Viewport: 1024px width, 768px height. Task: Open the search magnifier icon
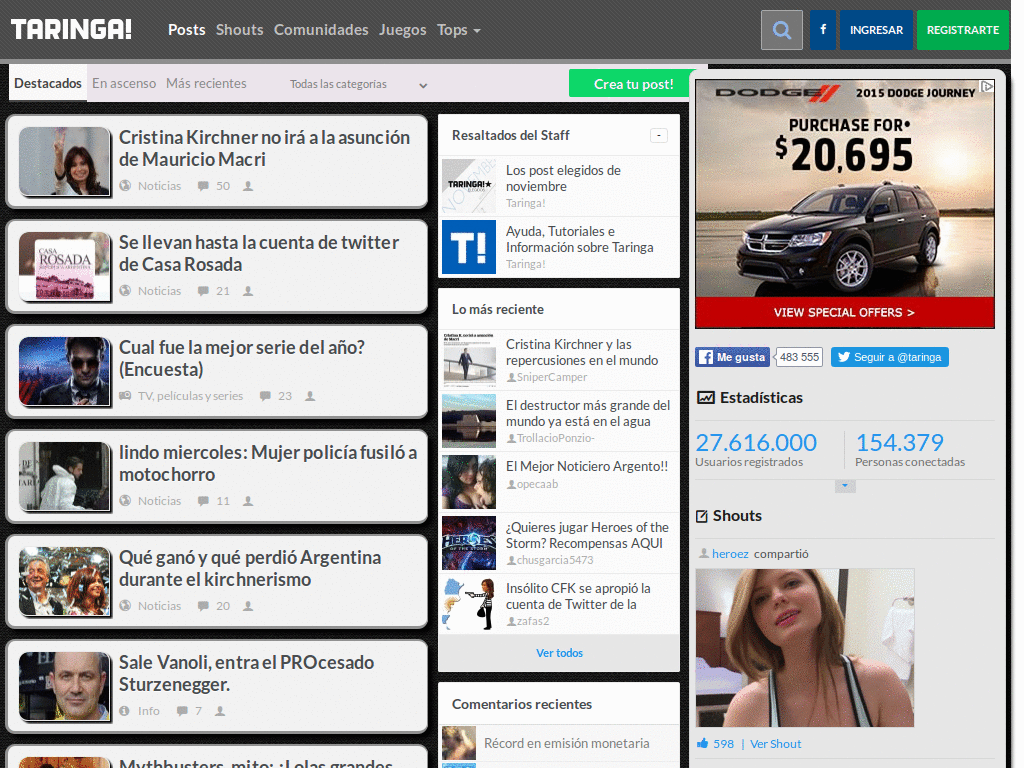pyautogui.click(x=781, y=30)
